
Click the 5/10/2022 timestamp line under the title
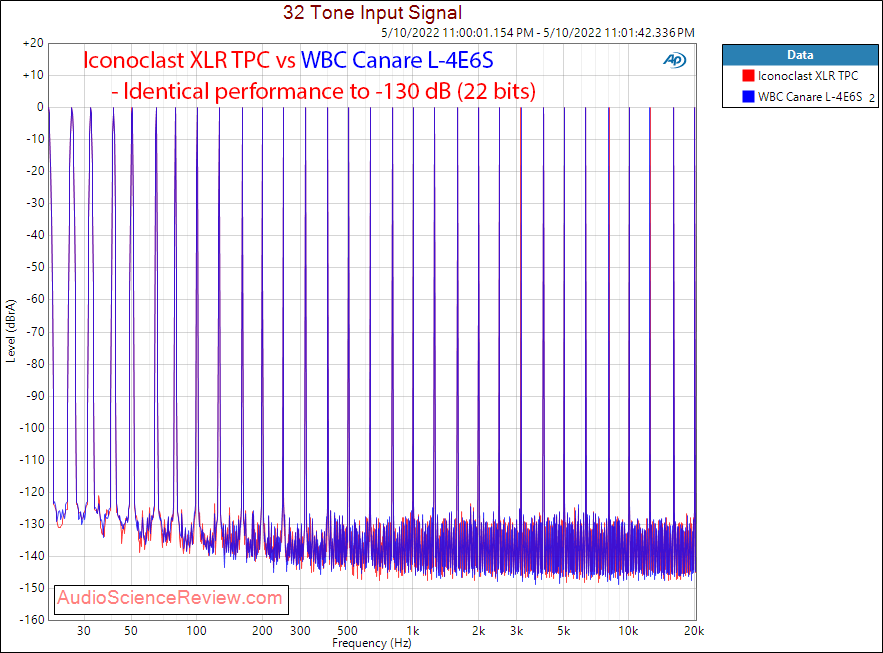pyautogui.click(x=538, y=33)
